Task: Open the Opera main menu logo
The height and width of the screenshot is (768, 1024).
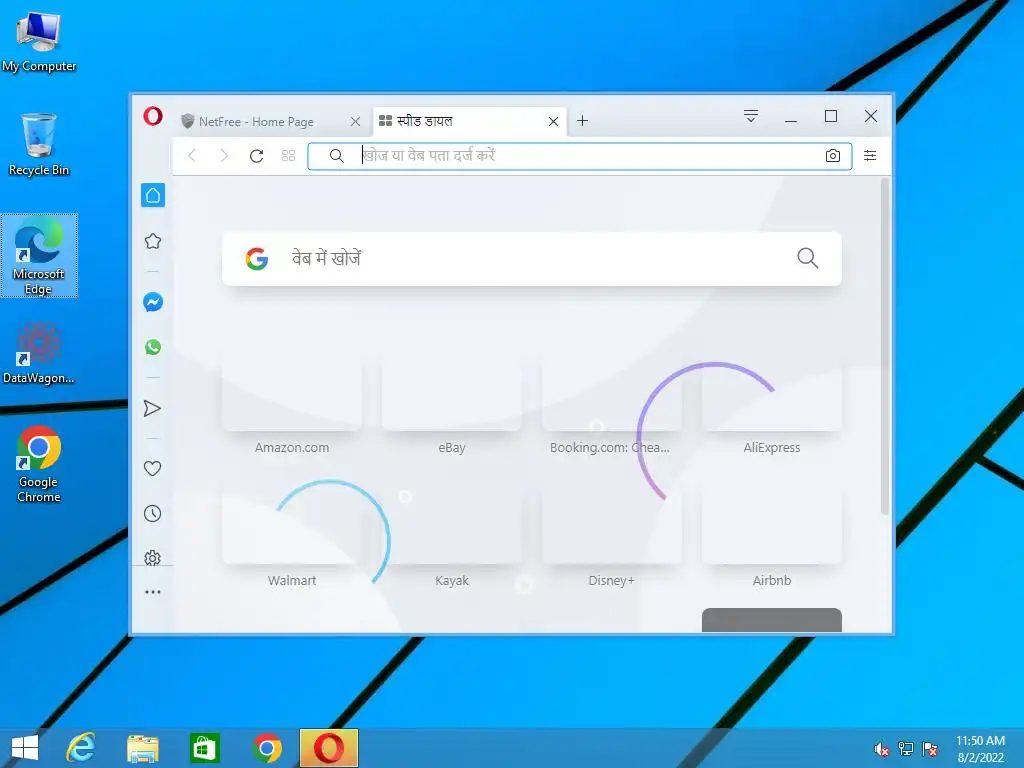Action: click(153, 116)
